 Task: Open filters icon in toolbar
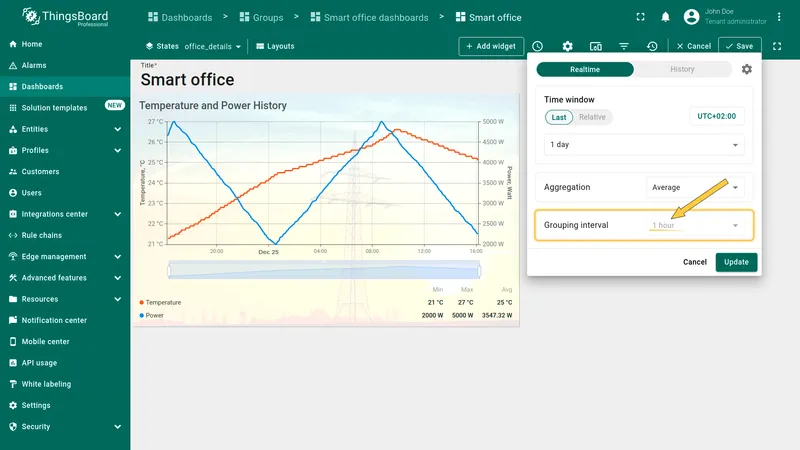(623, 46)
